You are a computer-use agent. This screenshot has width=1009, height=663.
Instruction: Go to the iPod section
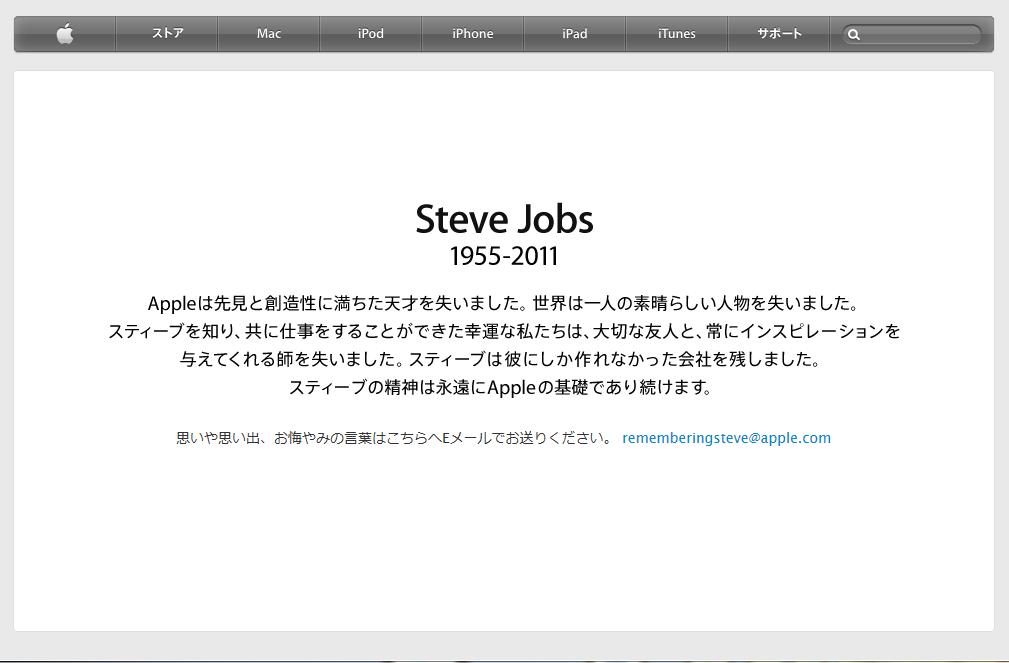click(371, 33)
